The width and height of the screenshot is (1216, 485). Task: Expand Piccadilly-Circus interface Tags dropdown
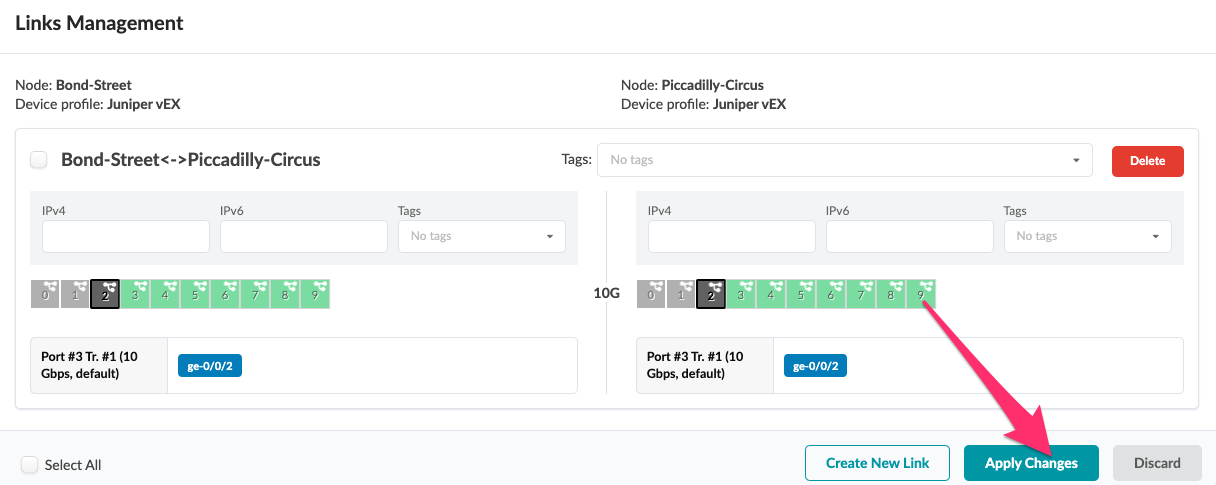[1087, 236]
